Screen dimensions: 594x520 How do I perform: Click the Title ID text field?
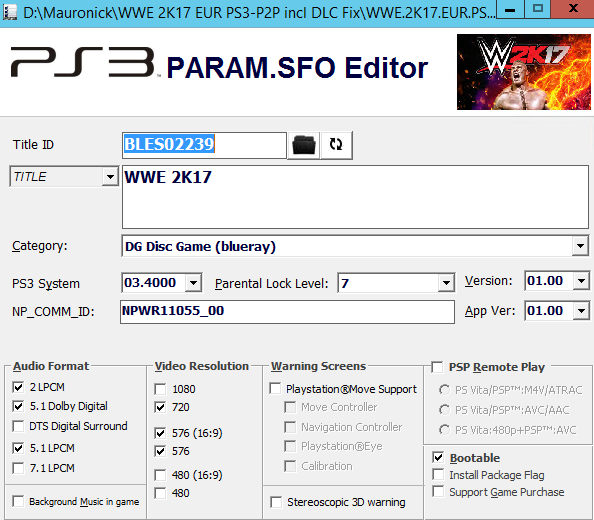point(204,145)
